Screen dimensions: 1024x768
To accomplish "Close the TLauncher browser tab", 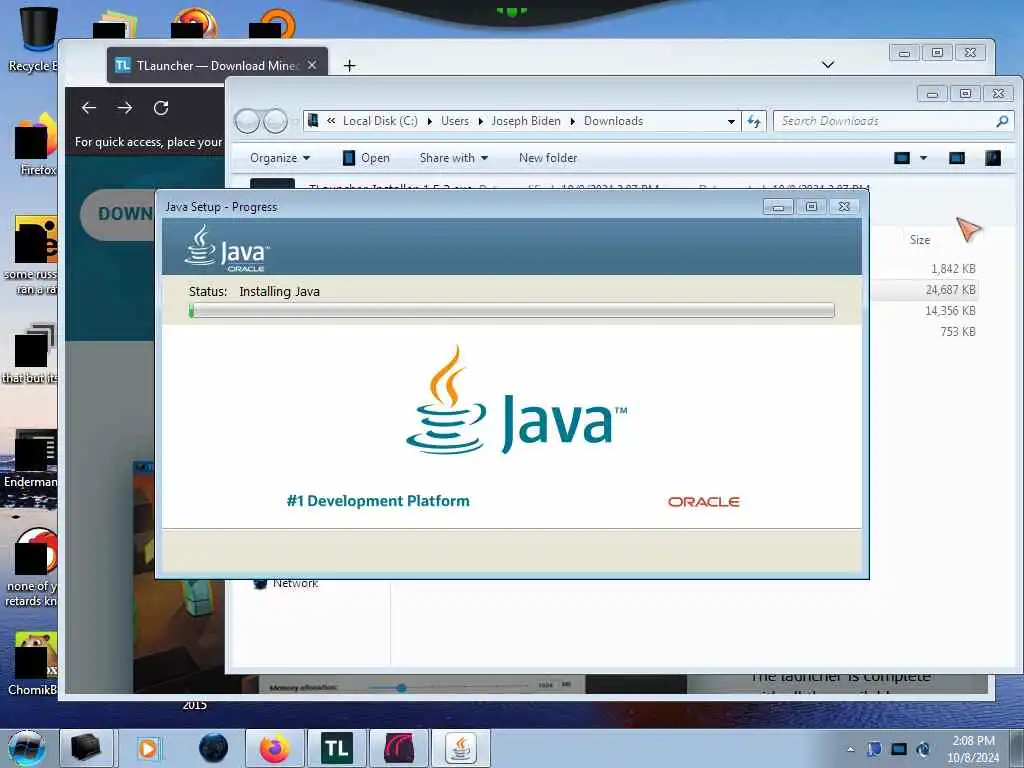I will coord(312,65).
